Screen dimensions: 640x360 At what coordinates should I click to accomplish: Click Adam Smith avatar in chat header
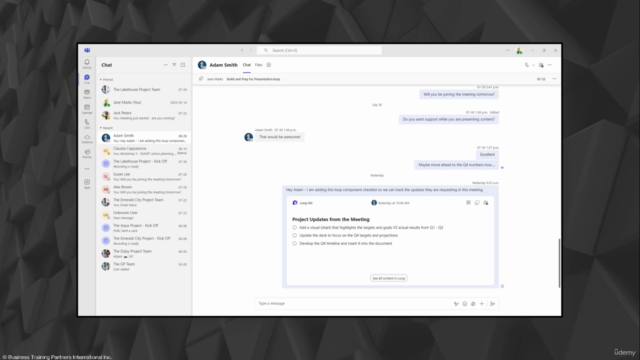pos(202,65)
